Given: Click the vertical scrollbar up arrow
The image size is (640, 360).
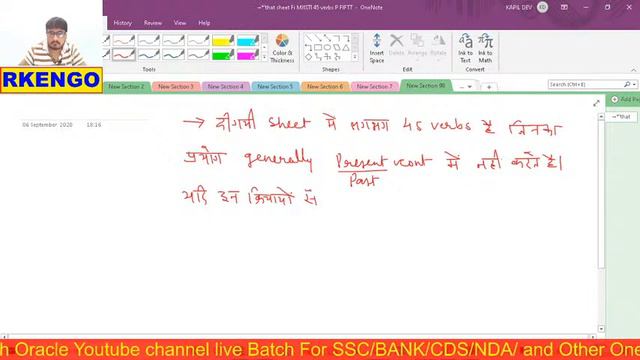Looking at the screenshot, I should [601, 117].
